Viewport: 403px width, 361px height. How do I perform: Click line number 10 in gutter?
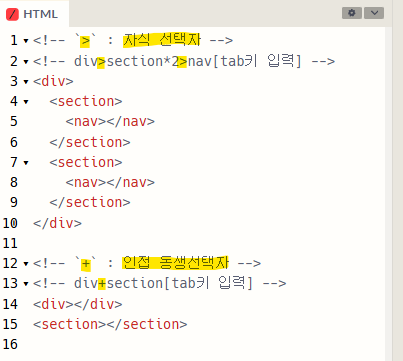pos(10,223)
